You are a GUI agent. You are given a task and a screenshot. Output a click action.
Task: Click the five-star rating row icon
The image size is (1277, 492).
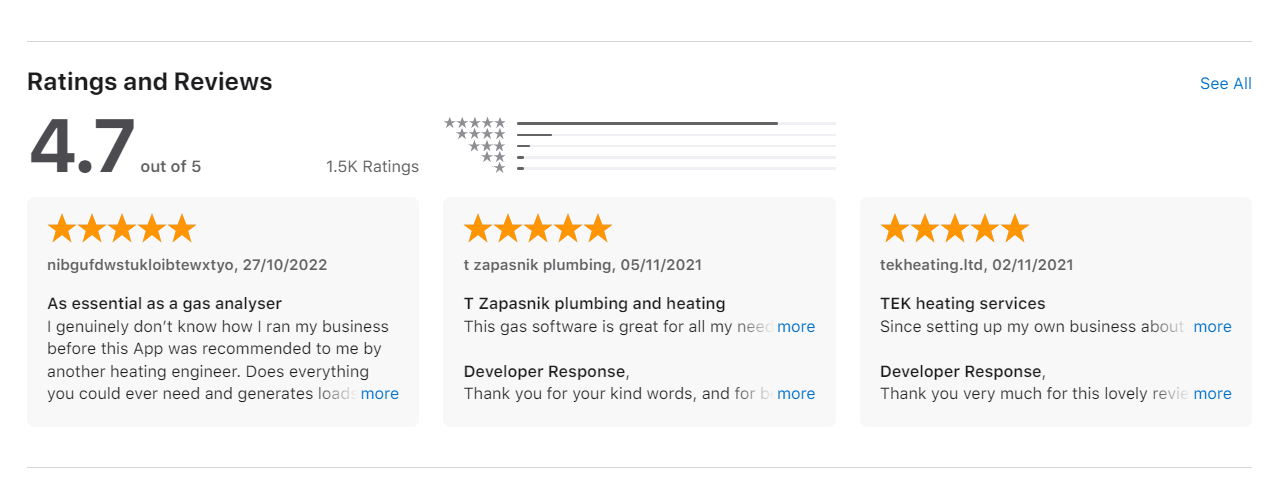coord(475,123)
